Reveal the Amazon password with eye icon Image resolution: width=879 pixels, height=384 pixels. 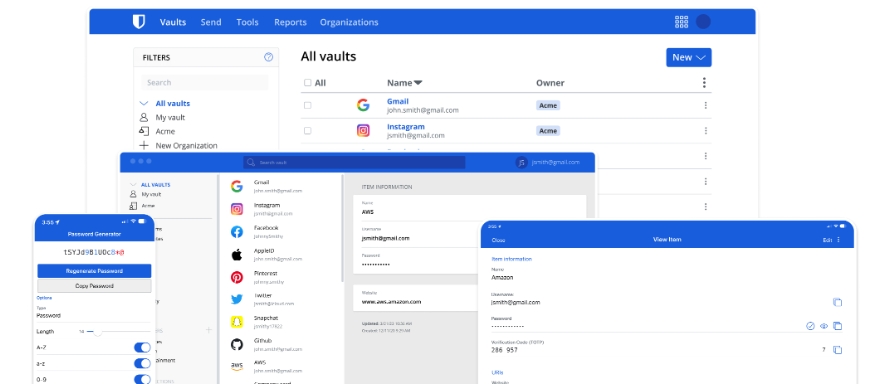824,326
